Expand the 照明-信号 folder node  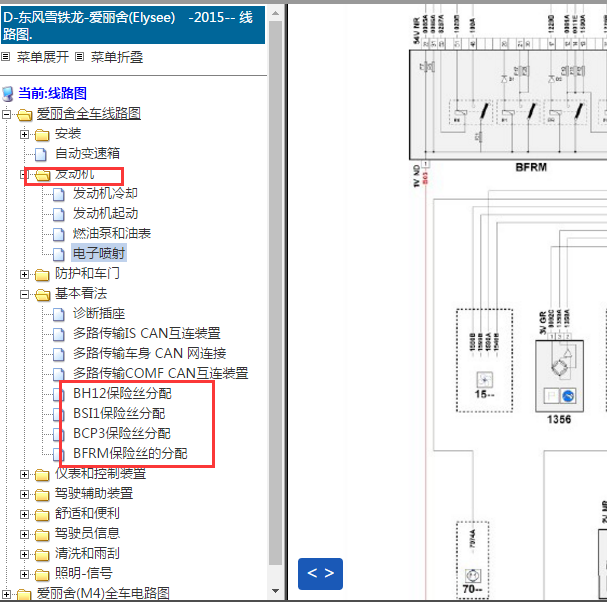click(24, 575)
